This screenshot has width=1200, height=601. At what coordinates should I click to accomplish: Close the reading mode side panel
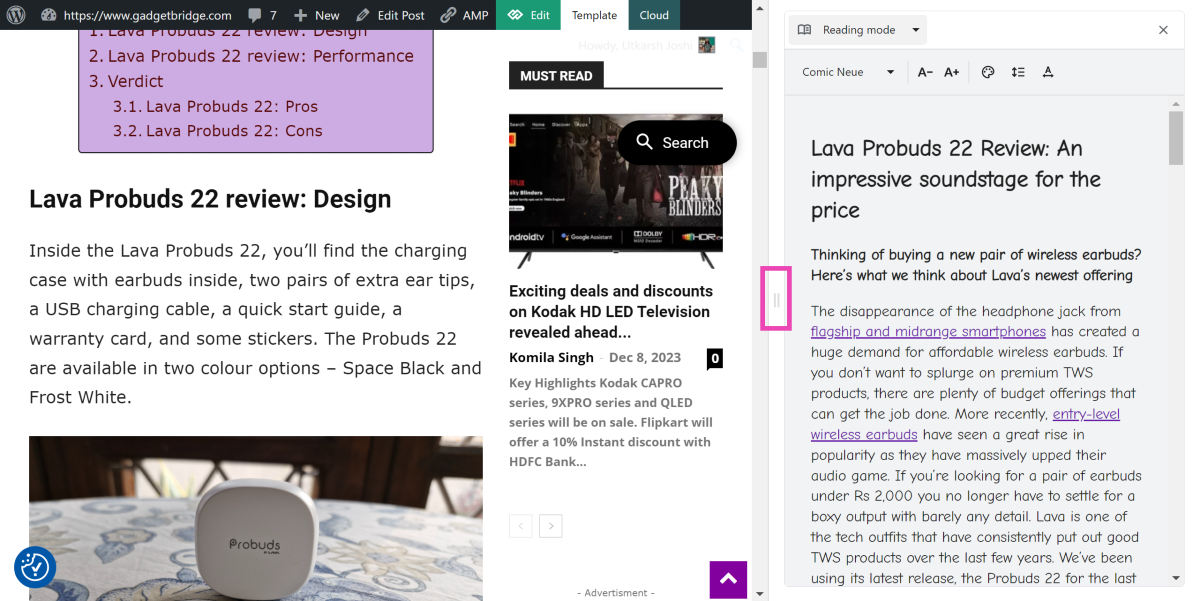1163,30
